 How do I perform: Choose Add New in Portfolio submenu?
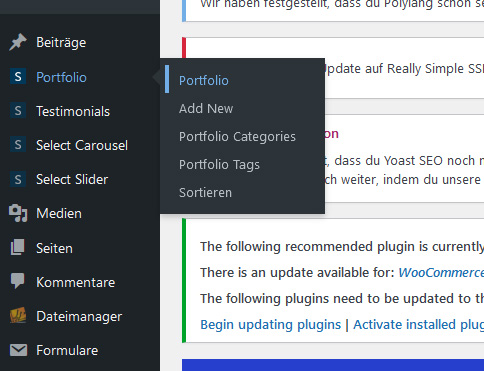206,109
